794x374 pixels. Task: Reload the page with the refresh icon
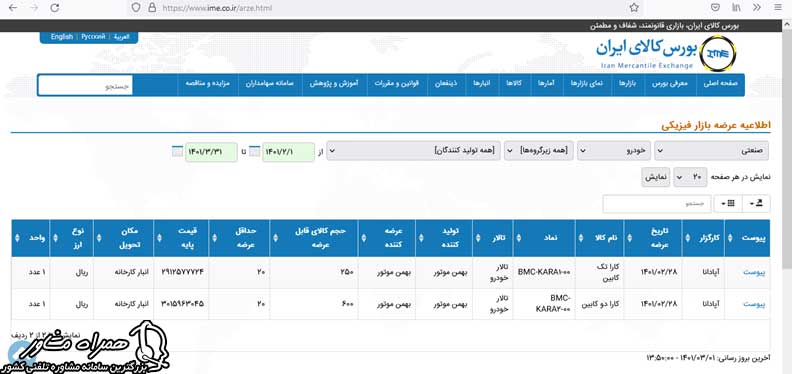55,8
